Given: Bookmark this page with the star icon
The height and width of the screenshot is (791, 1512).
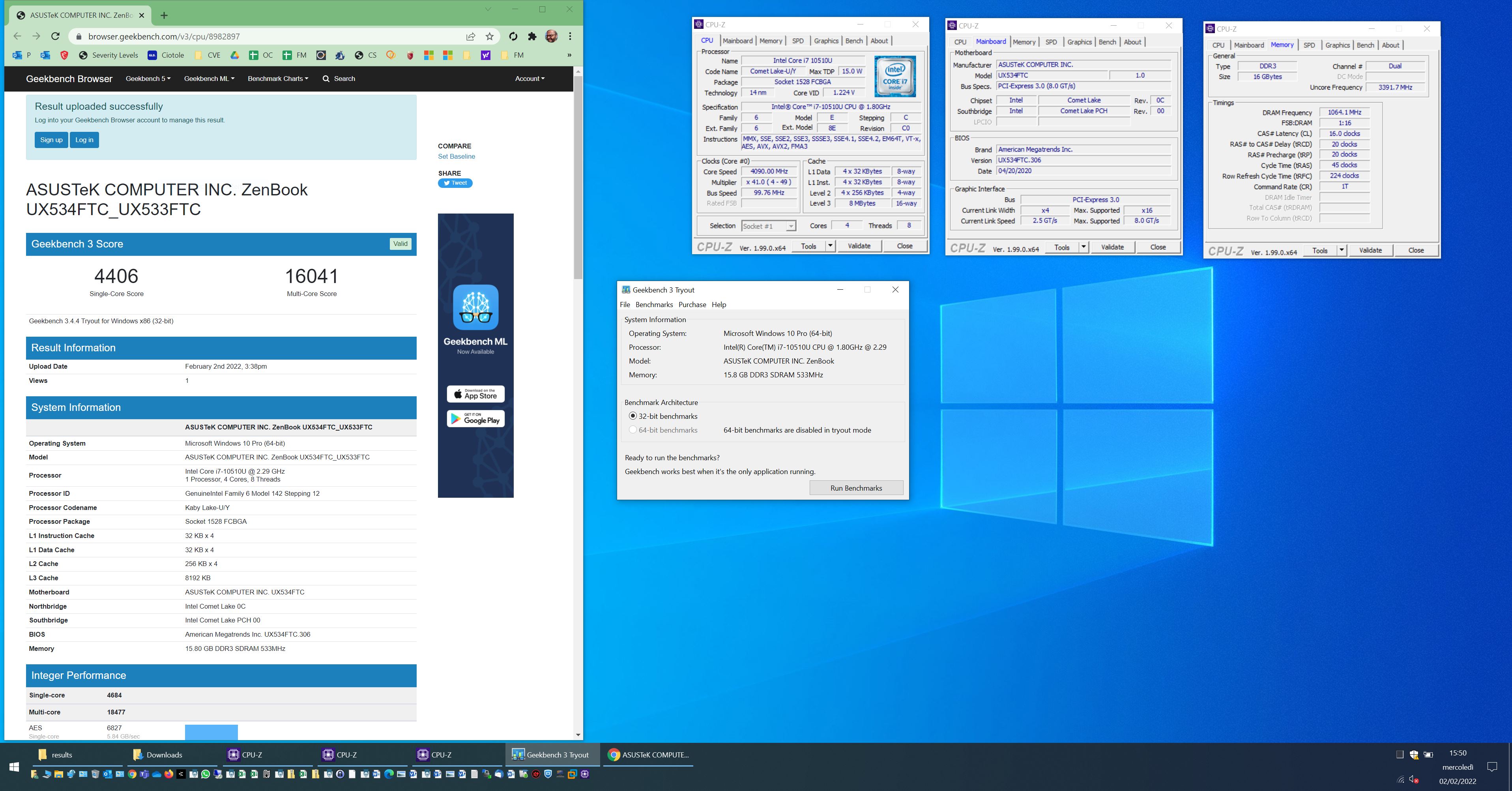Looking at the screenshot, I should [x=490, y=36].
